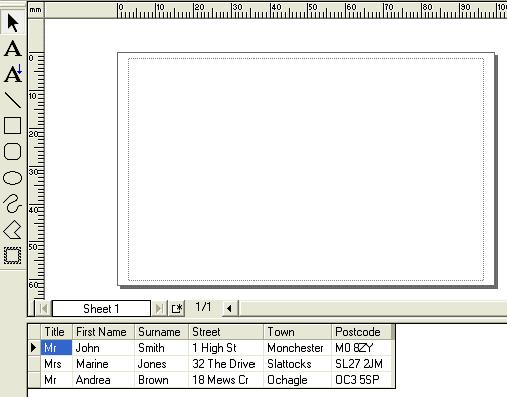Click the horizontal scrollbar left arrow

pyautogui.click(x=229, y=308)
